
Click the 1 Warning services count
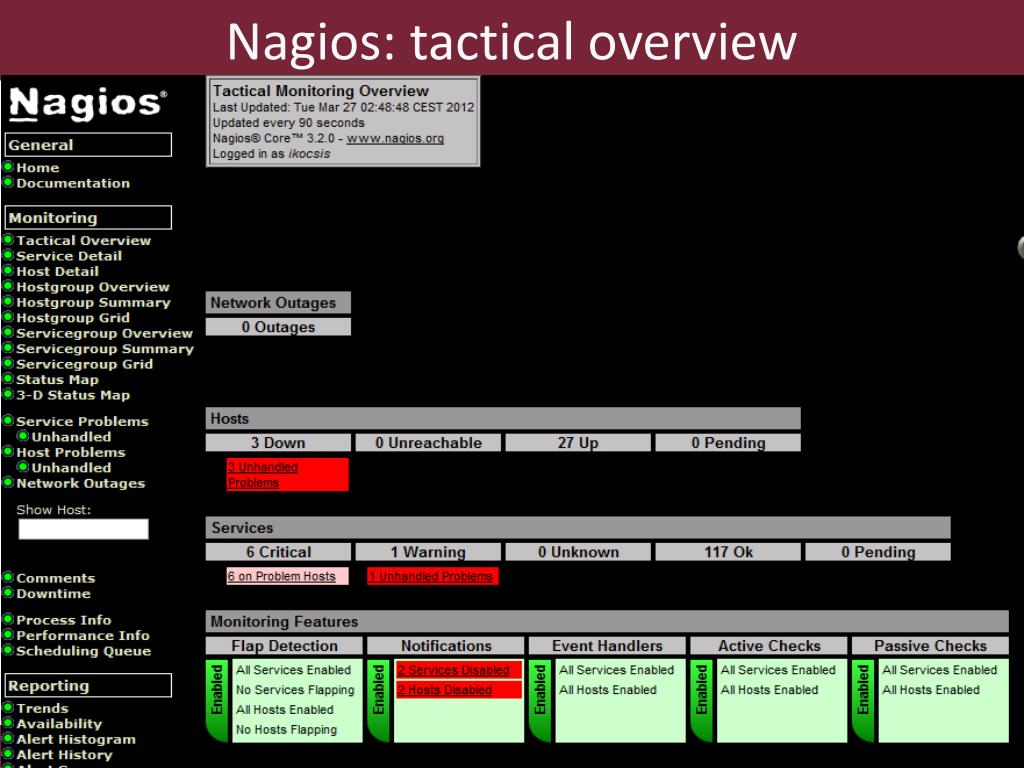point(428,552)
